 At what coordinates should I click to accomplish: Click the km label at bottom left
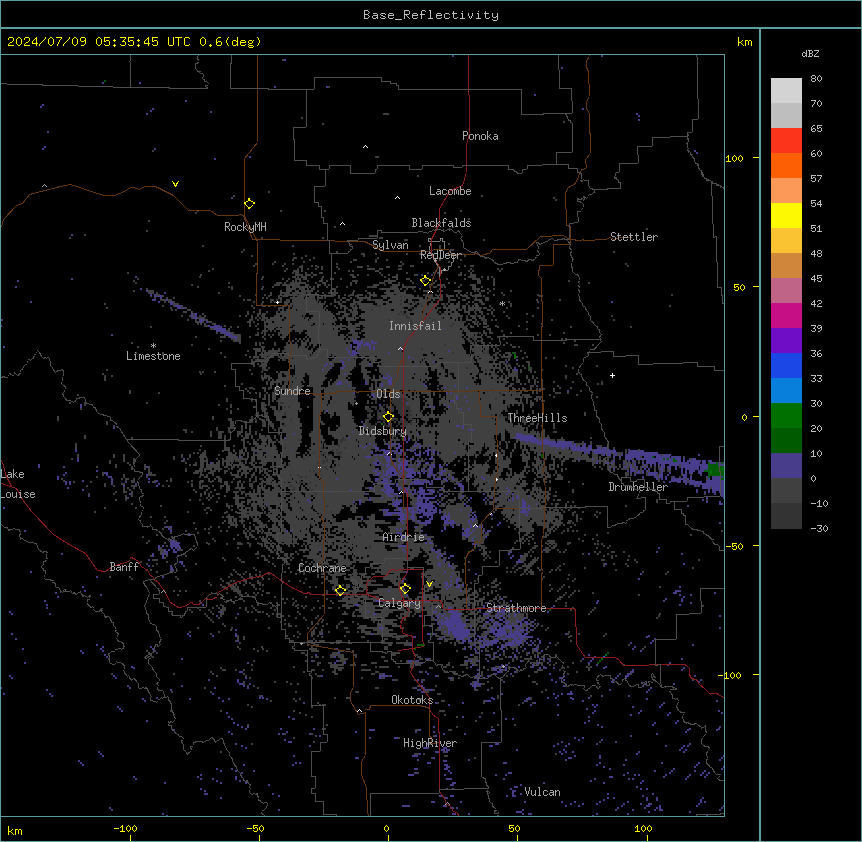(15, 830)
